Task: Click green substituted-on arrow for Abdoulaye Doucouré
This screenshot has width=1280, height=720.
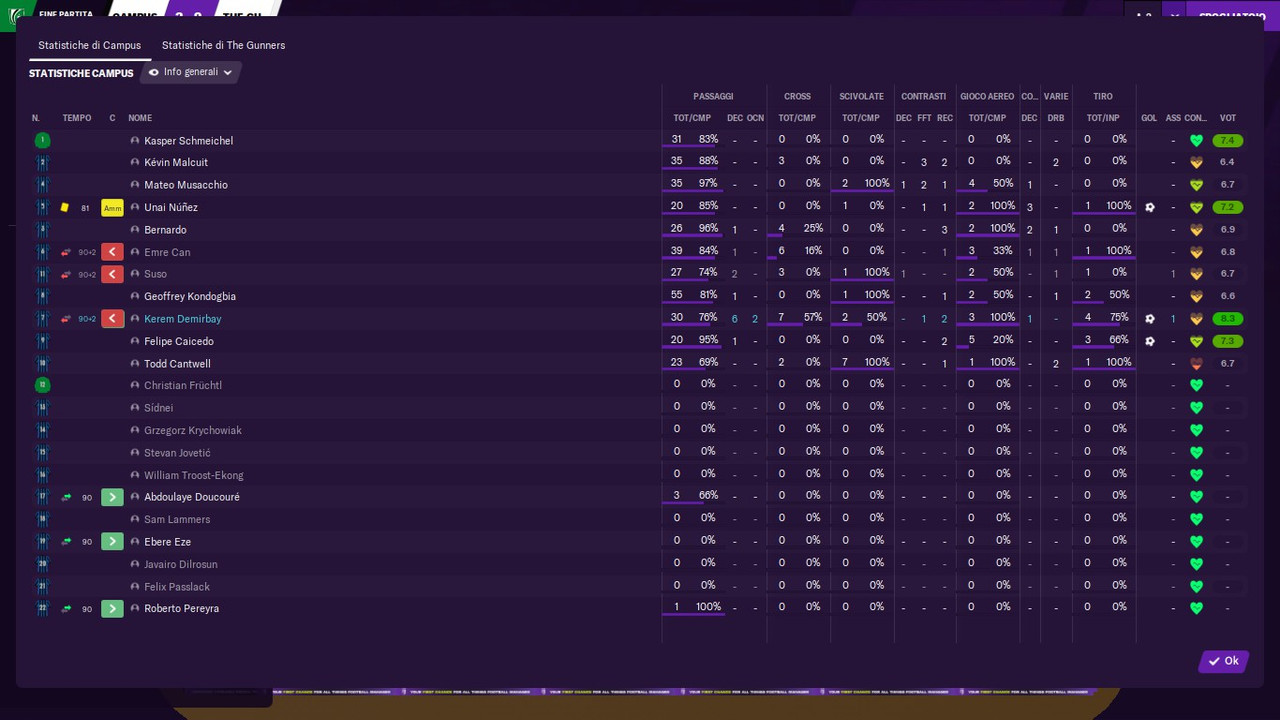Action: click(x=112, y=497)
